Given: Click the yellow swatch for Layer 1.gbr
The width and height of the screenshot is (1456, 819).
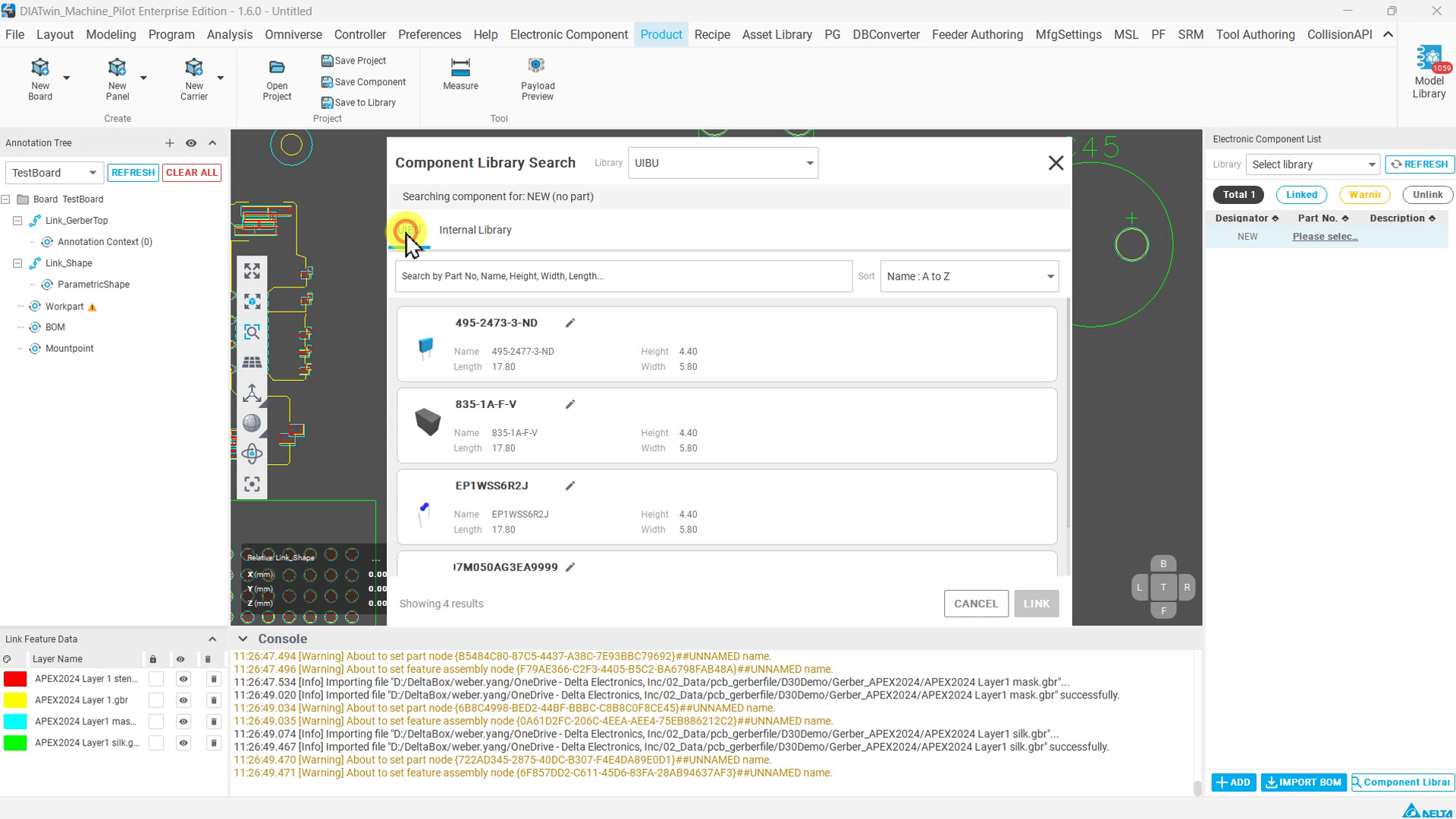Looking at the screenshot, I should coord(15,700).
